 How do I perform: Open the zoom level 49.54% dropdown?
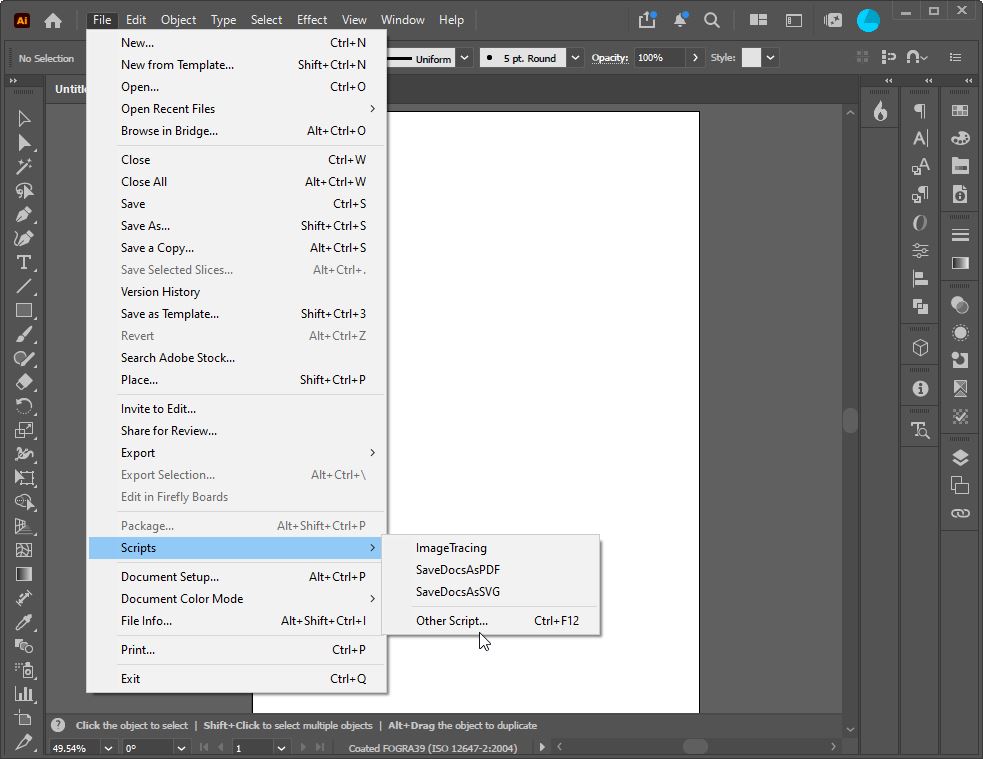108,748
